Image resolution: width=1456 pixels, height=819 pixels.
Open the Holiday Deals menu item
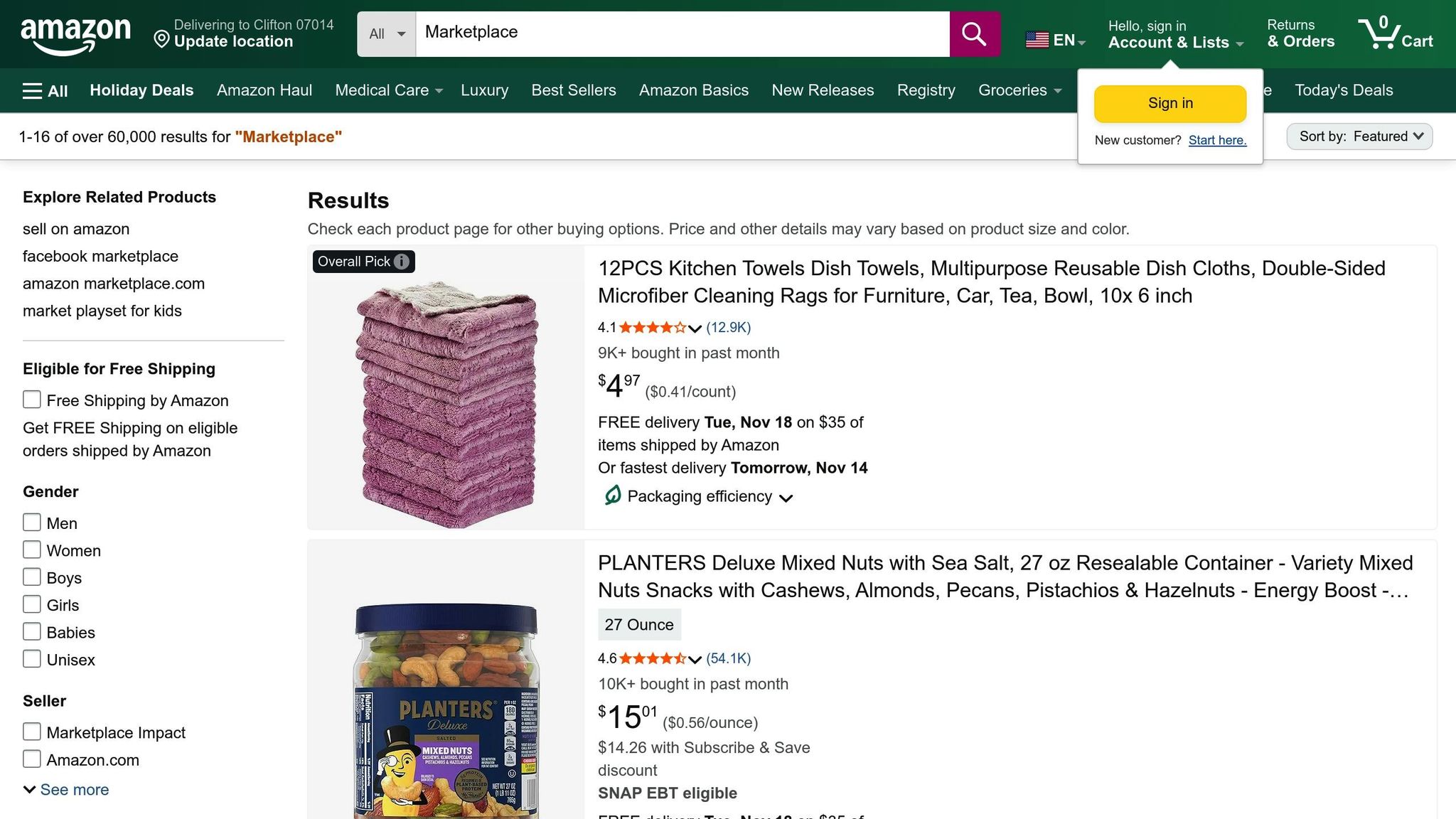click(x=141, y=90)
